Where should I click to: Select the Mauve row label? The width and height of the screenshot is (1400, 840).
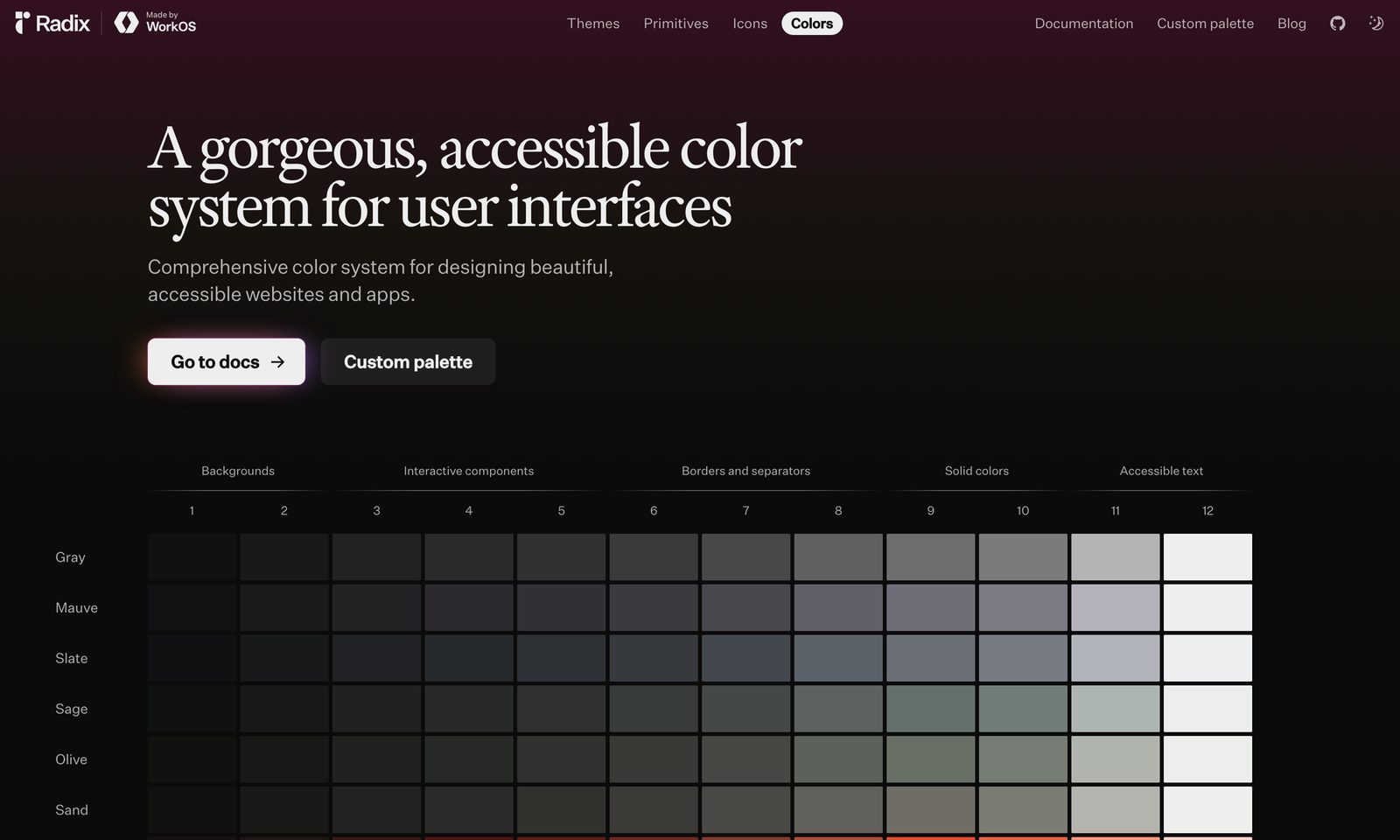(76, 608)
